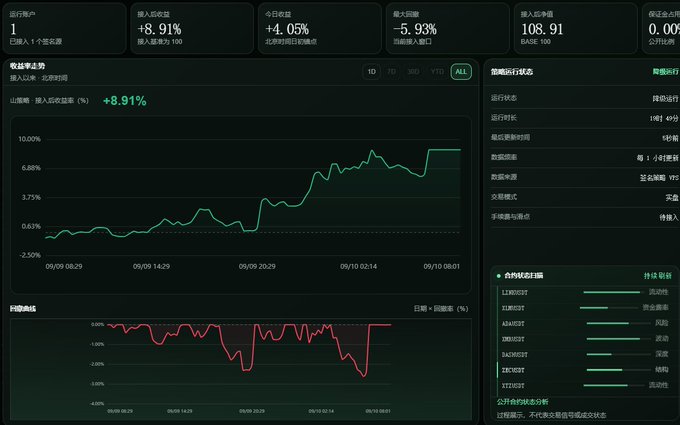
Task: Click 深度 label in DASHUSDT row
Action: tap(662, 354)
